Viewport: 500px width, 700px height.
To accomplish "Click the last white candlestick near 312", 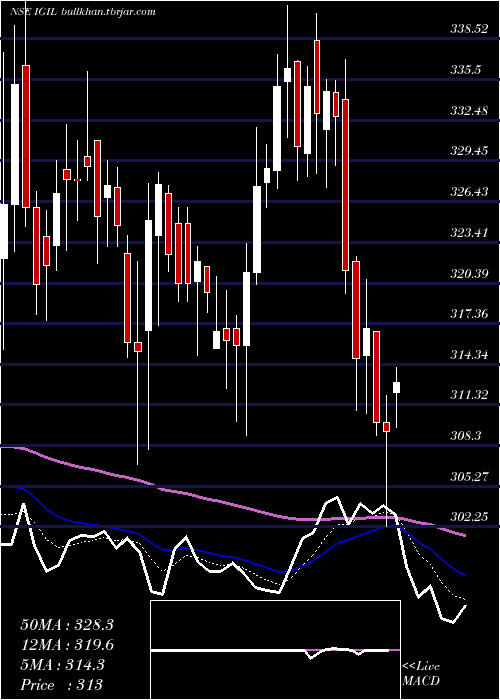I will (396, 388).
